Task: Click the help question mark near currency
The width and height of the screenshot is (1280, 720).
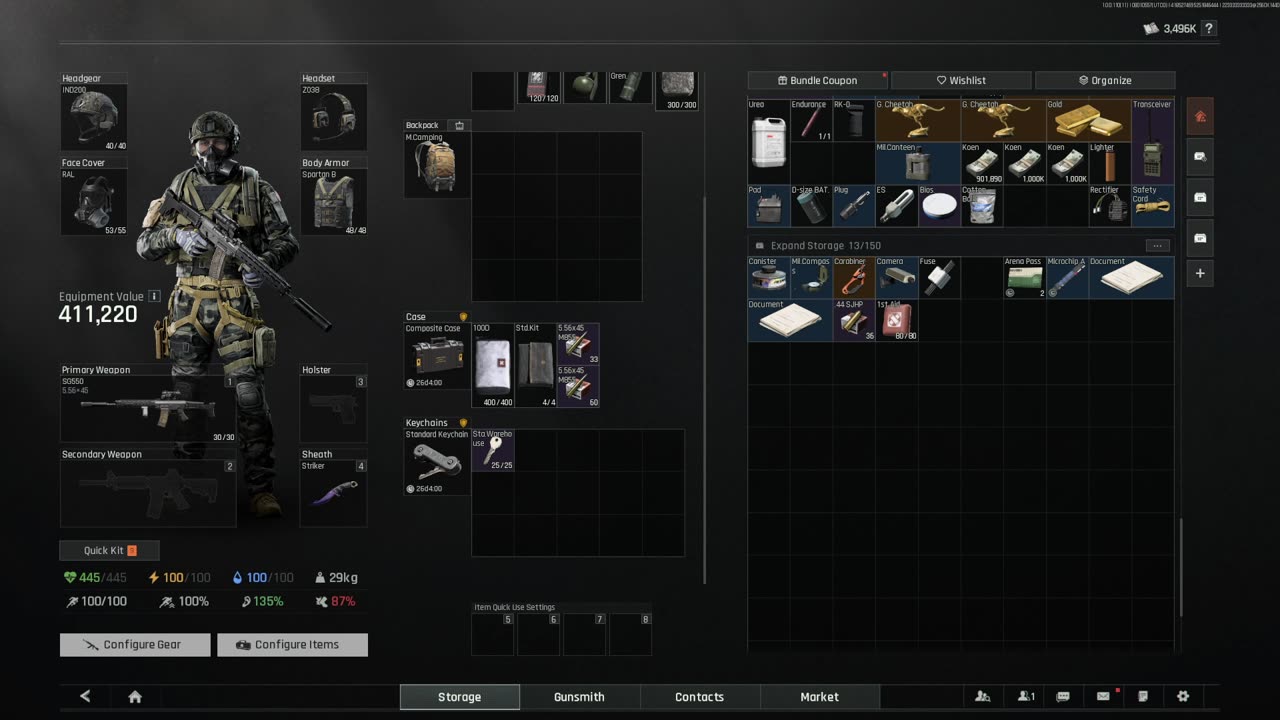Action: coord(1209,29)
